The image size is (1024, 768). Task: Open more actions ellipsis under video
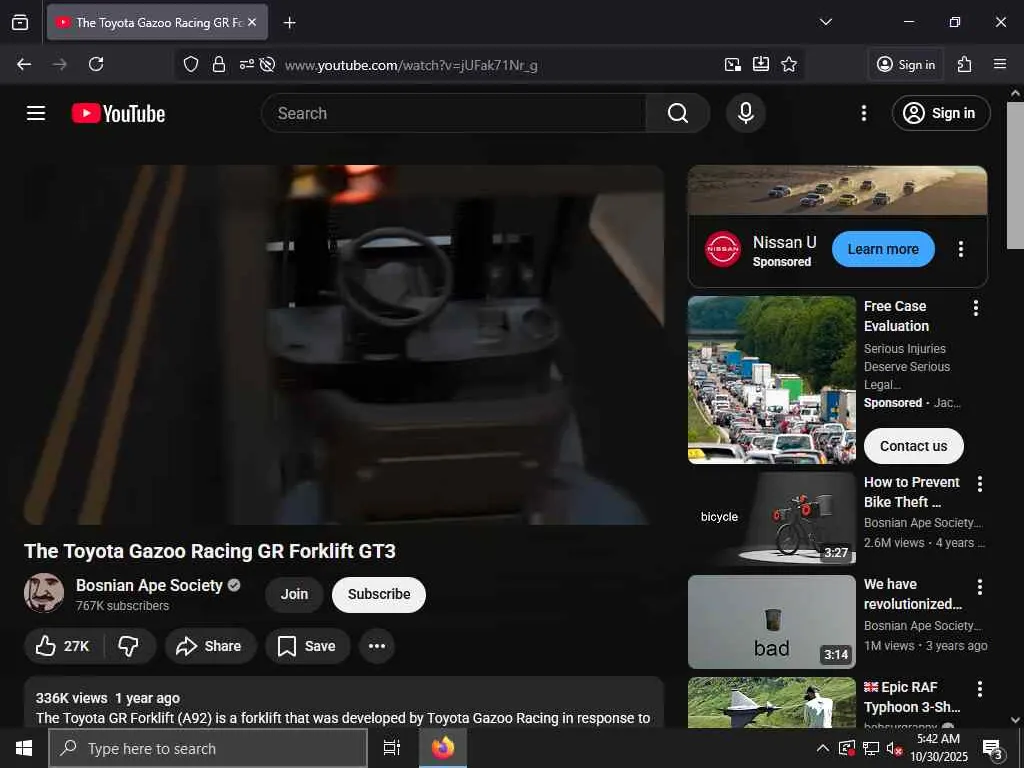[377, 646]
